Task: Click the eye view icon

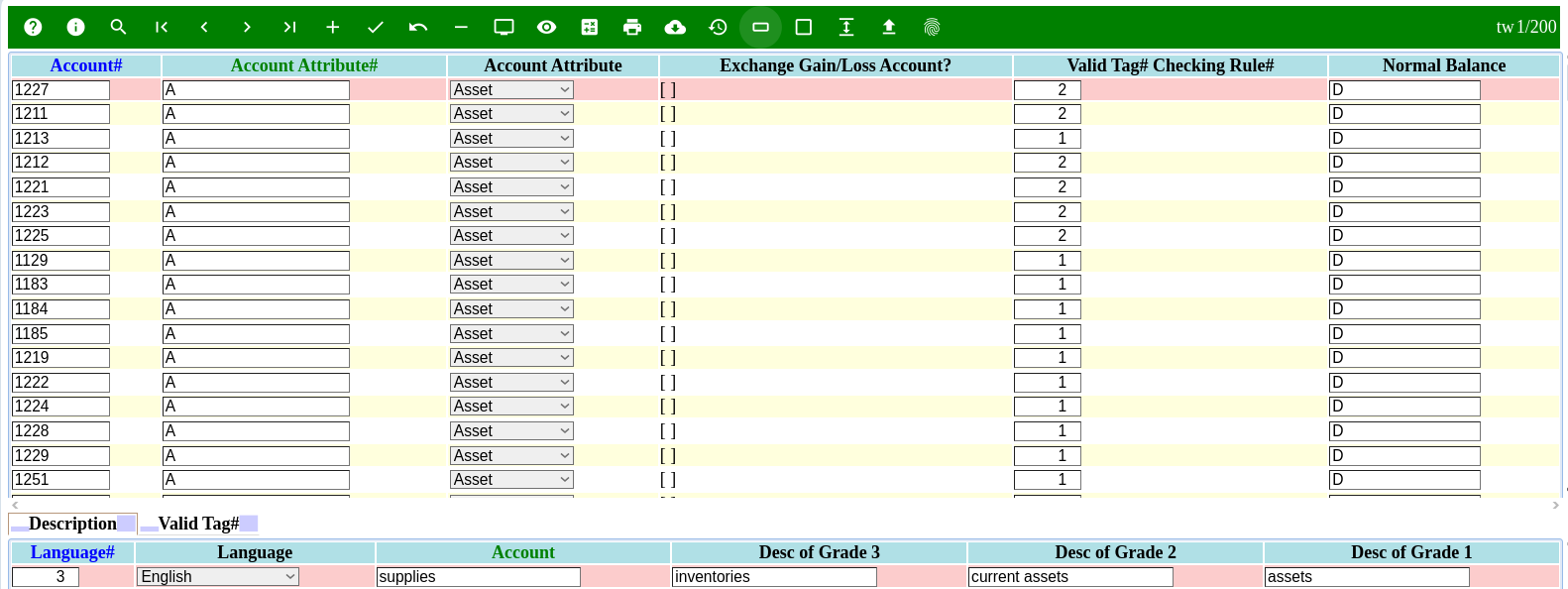Action: click(x=546, y=27)
